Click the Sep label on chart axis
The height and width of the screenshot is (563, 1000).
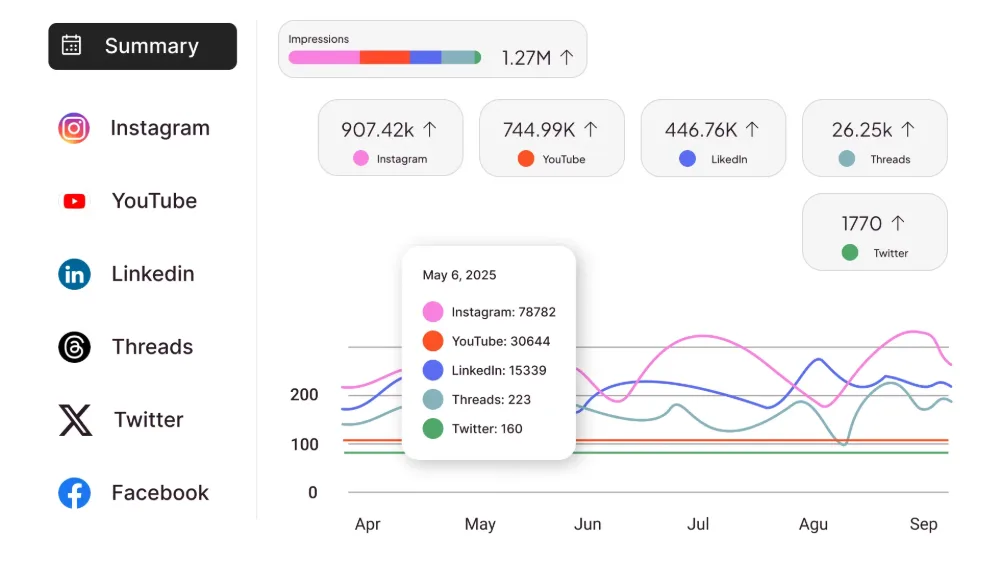923,524
